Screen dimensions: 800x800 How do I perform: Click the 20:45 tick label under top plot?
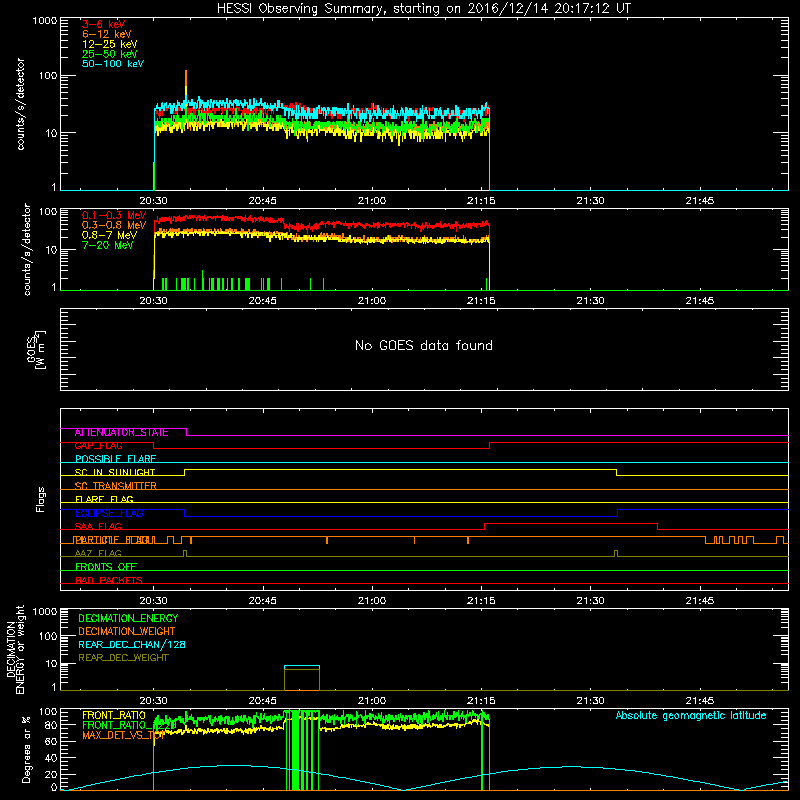pyautogui.click(x=262, y=201)
